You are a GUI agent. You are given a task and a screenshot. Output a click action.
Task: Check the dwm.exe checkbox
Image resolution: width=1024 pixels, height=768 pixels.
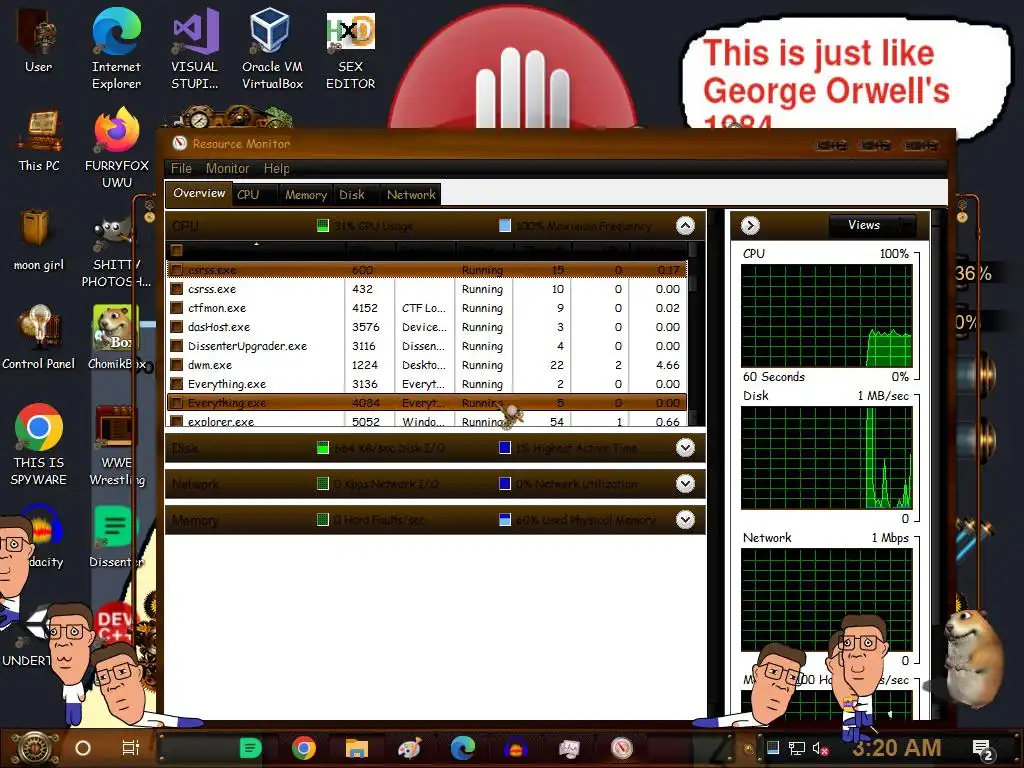[176, 364]
